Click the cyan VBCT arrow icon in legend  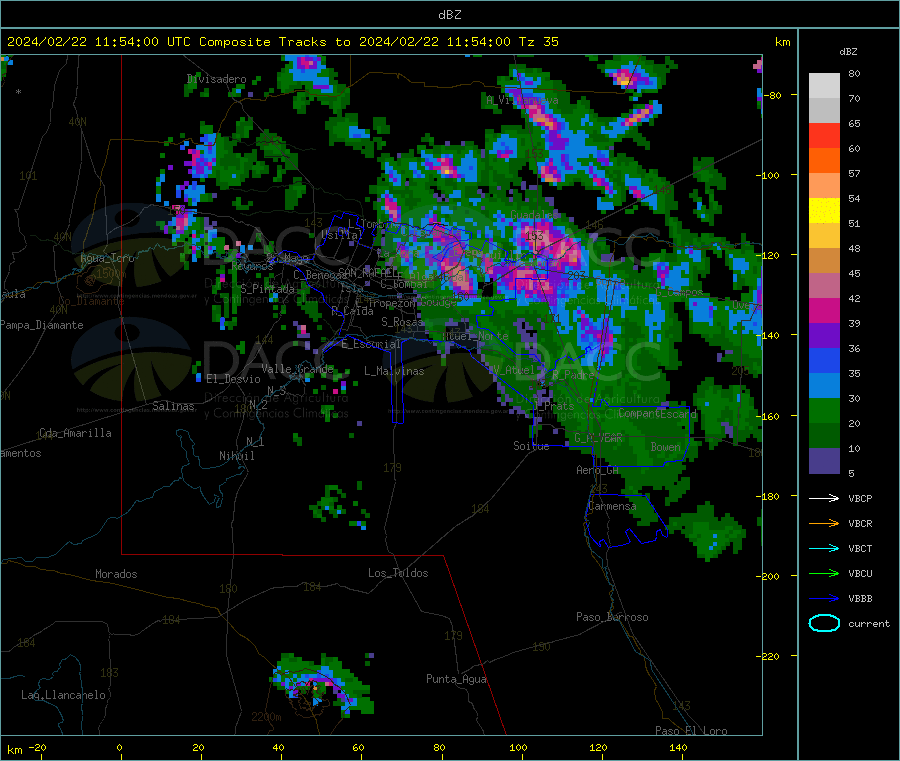point(824,548)
